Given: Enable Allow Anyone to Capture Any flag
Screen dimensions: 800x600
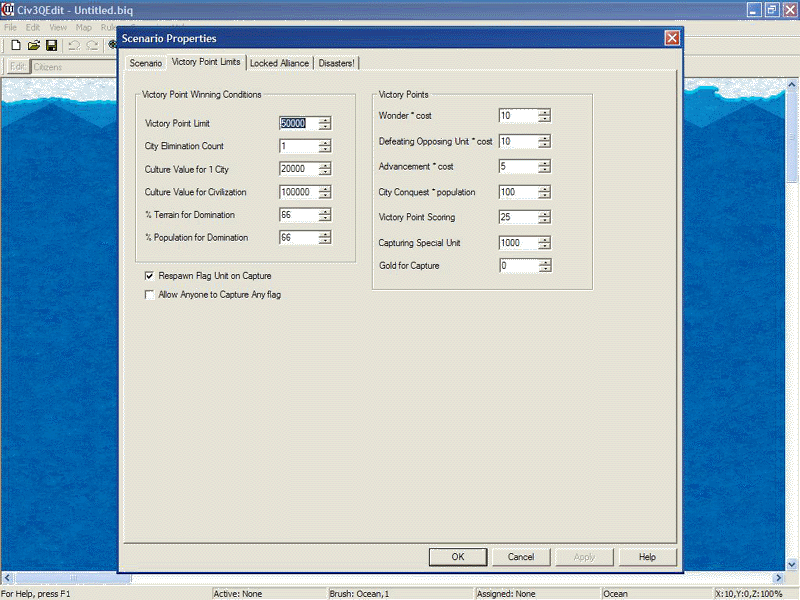Looking at the screenshot, I should [x=150, y=295].
